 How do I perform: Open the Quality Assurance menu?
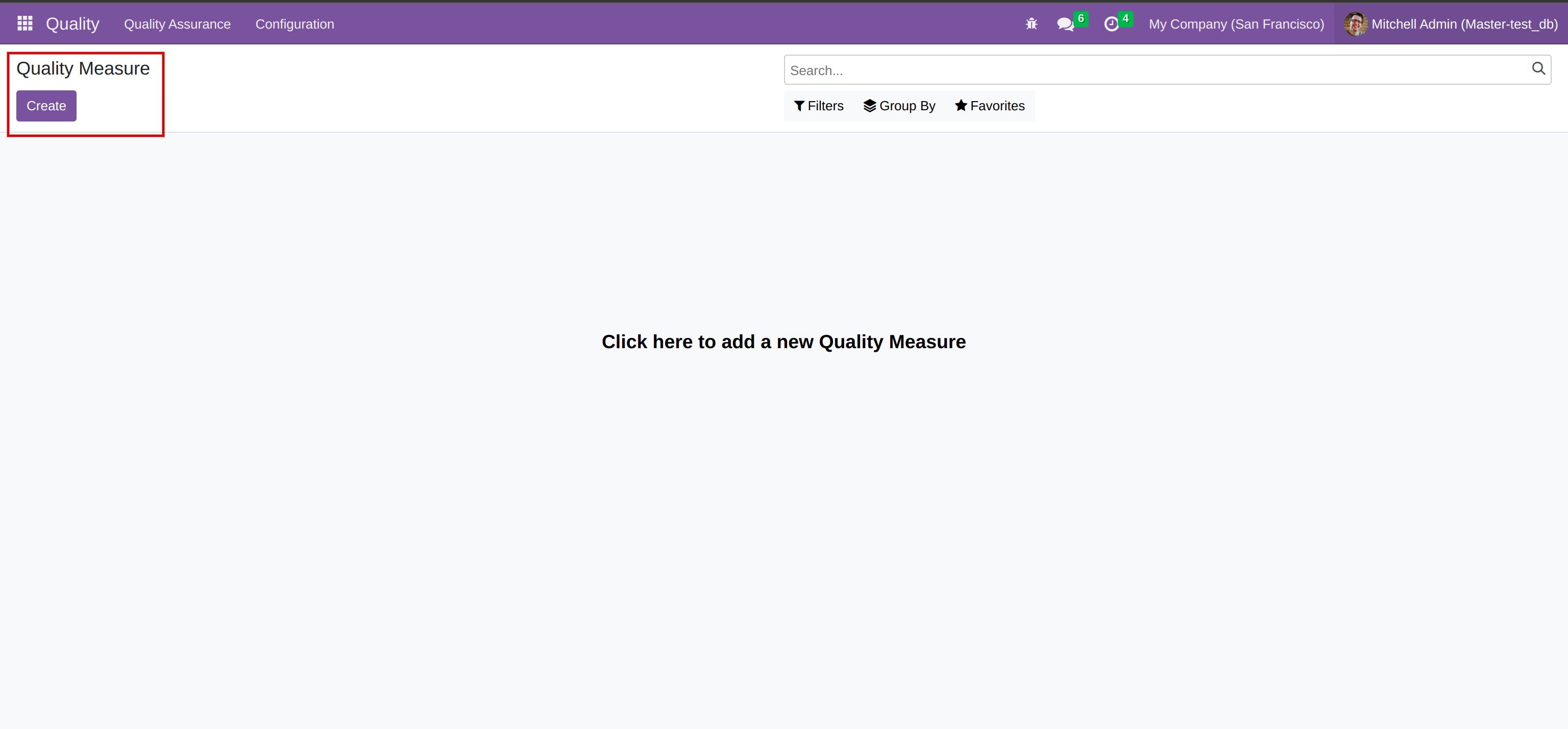point(177,25)
